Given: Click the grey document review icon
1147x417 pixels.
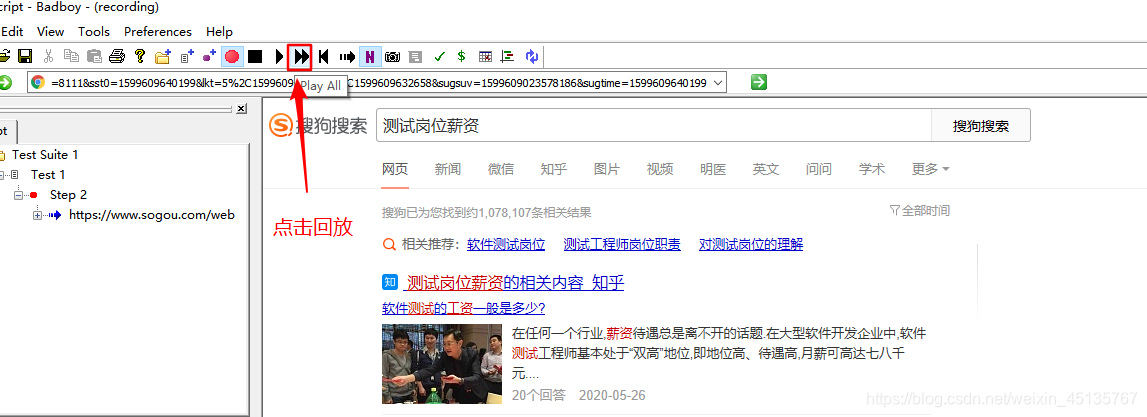Looking at the screenshot, I should [415, 56].
